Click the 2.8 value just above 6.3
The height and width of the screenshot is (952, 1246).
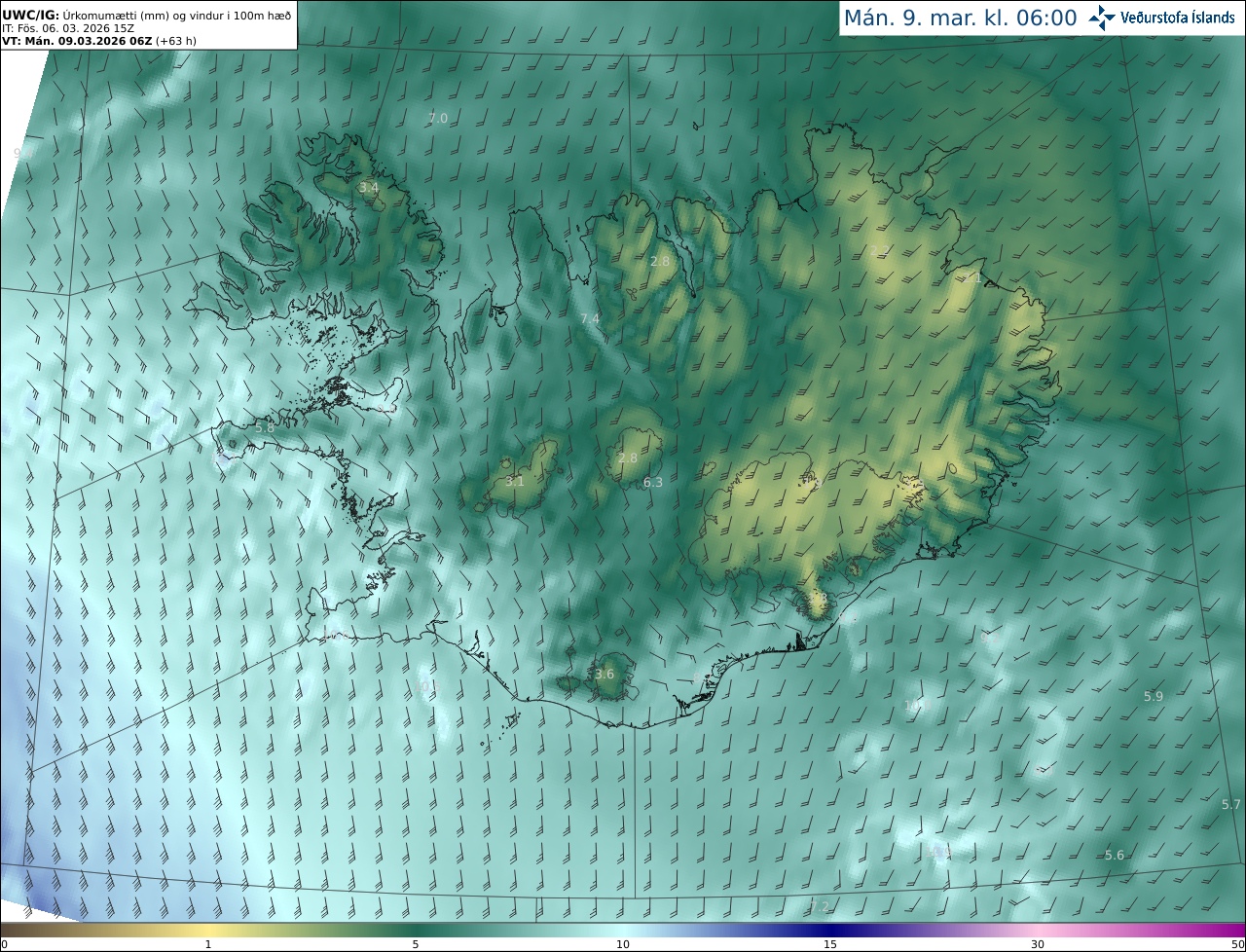point(628,458)
